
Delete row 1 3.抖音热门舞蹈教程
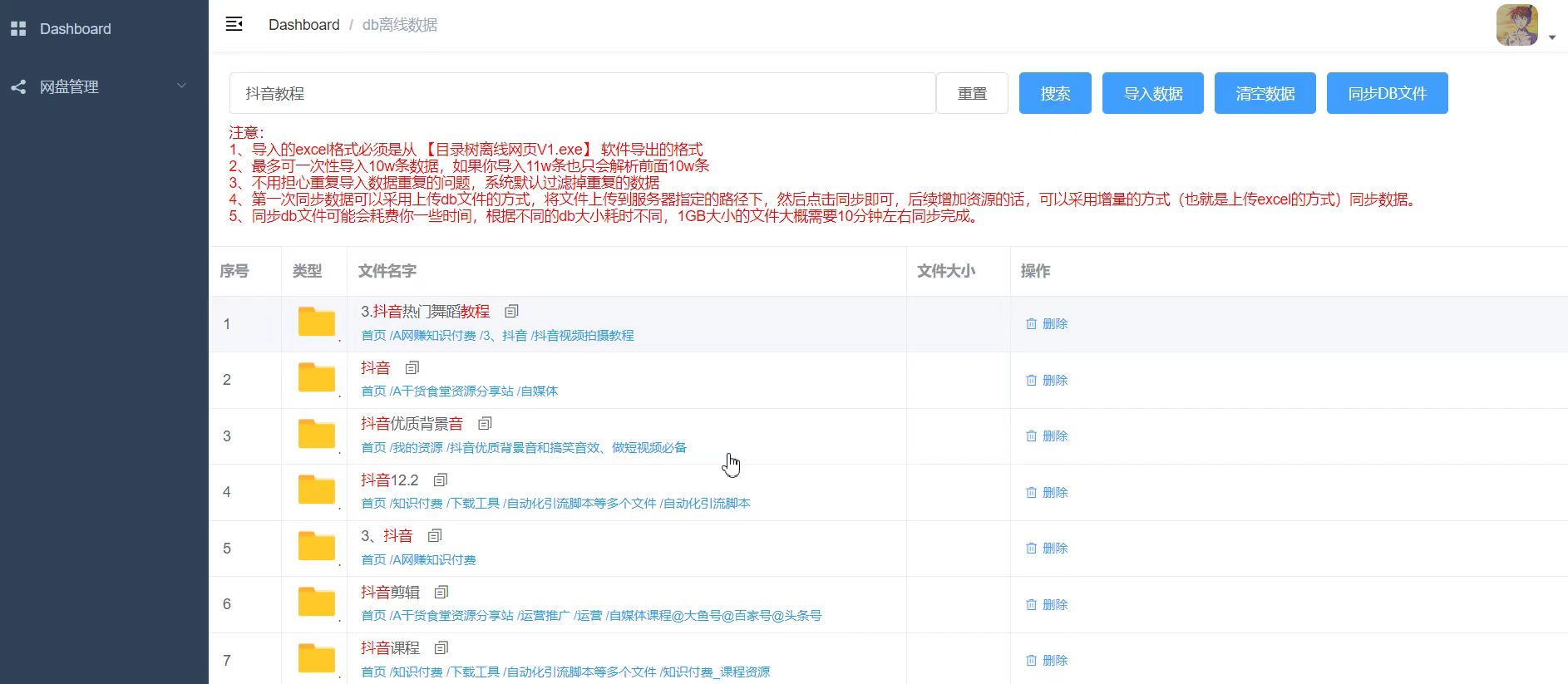coord(1047,324)
